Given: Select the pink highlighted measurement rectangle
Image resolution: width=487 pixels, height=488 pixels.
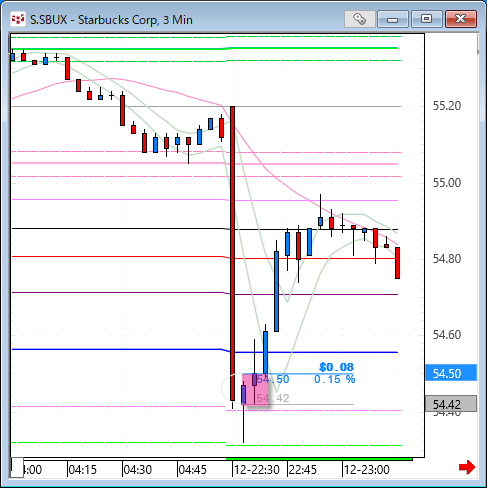Looking at the screenshot, I should click(255, 389).
